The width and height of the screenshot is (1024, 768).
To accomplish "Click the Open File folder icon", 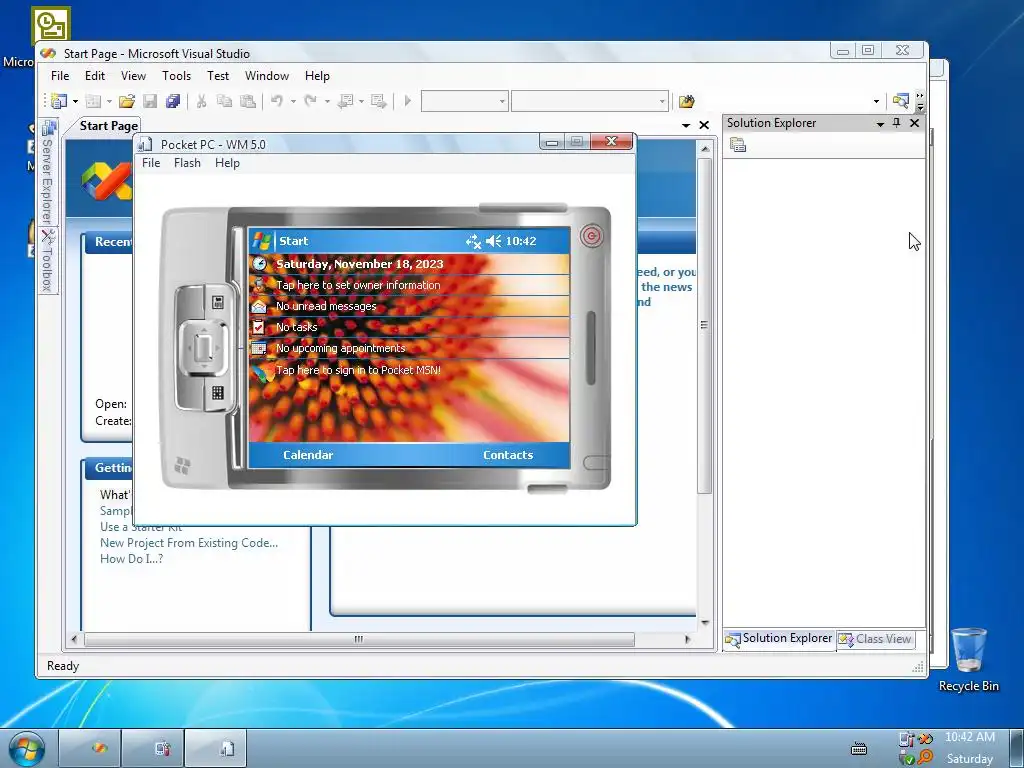I will pos(127,101).
